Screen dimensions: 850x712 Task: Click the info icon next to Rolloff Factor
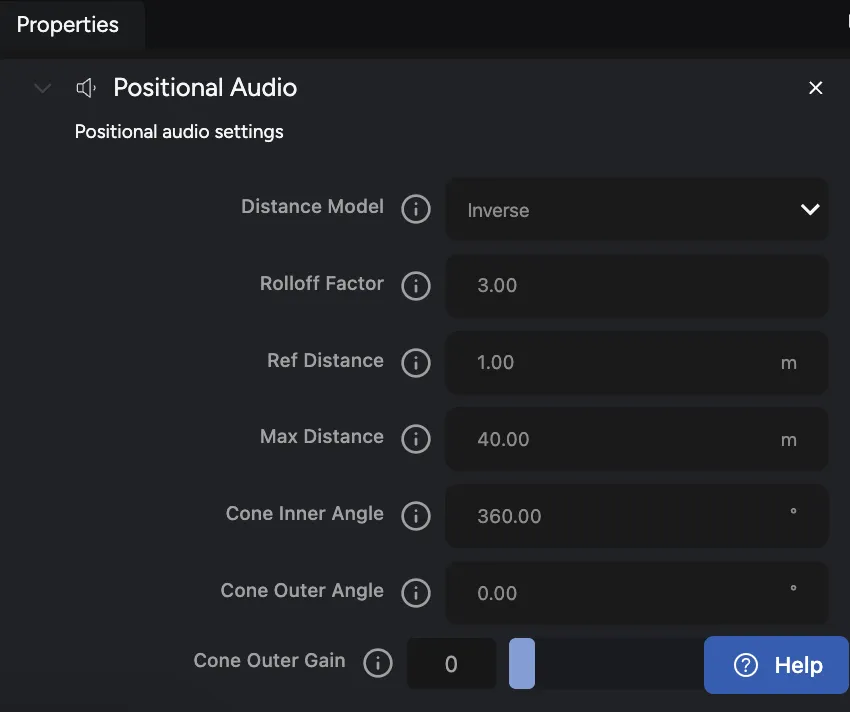(415, 286)
